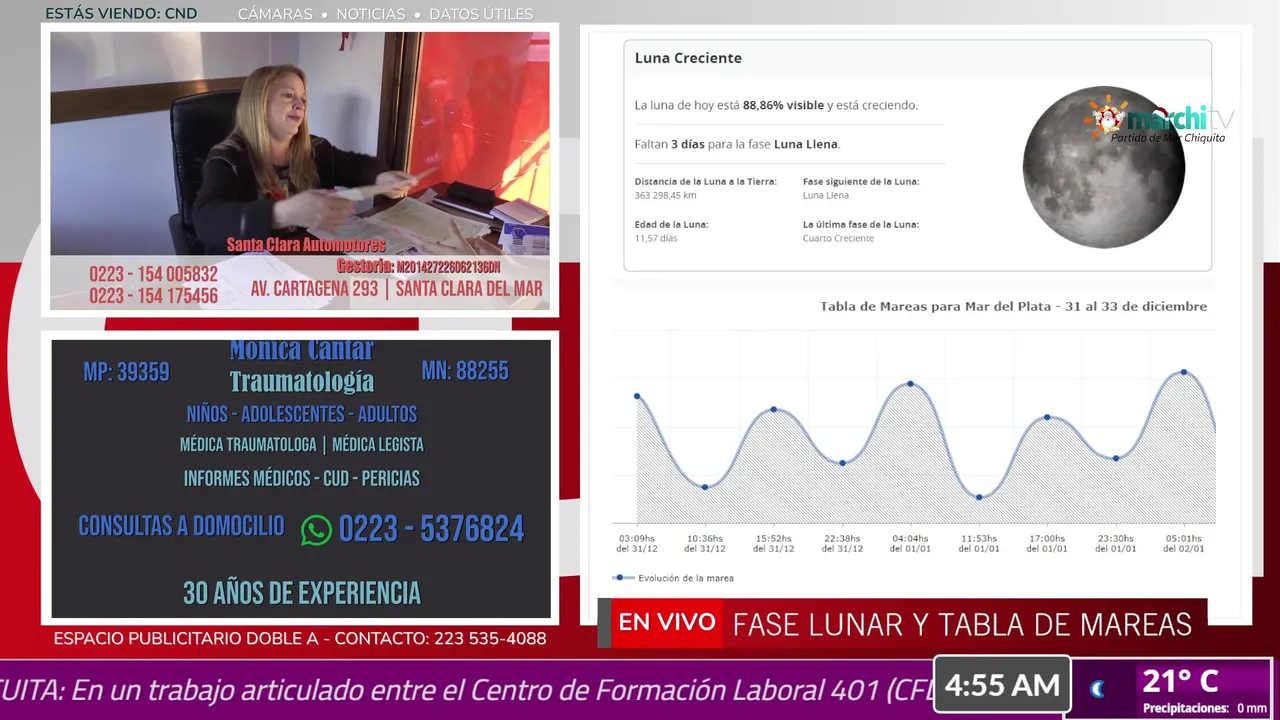Image resolution: width=1280 pixels, height=720 pixels.
Task: Click the 30 AÑOS DE EXPERIENCIA text
Action: tap(301, 593)
